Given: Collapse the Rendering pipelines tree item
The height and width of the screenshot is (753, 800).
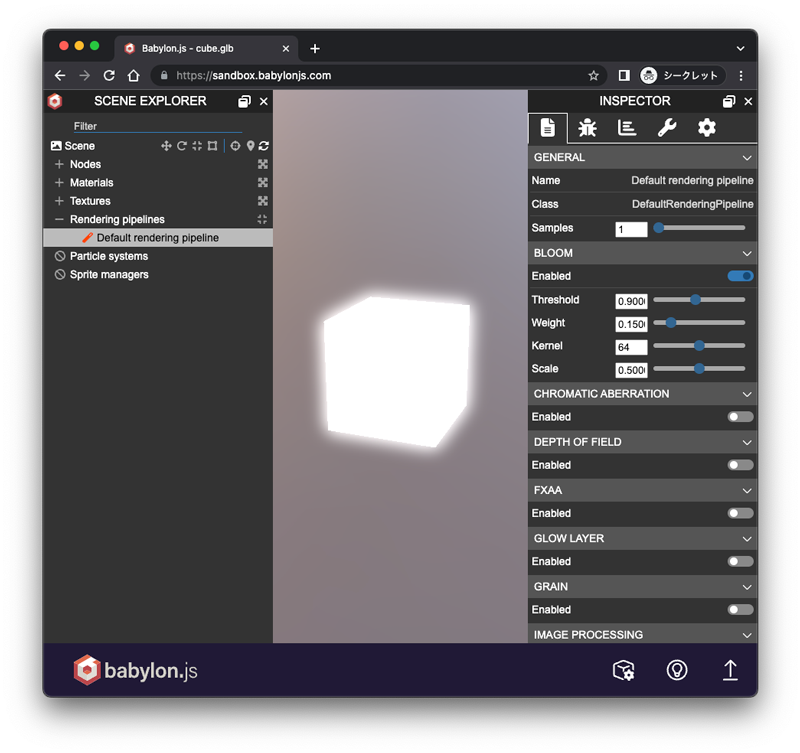Looking at the screenshot, I should pyautogui.click(x=59, y=219).
